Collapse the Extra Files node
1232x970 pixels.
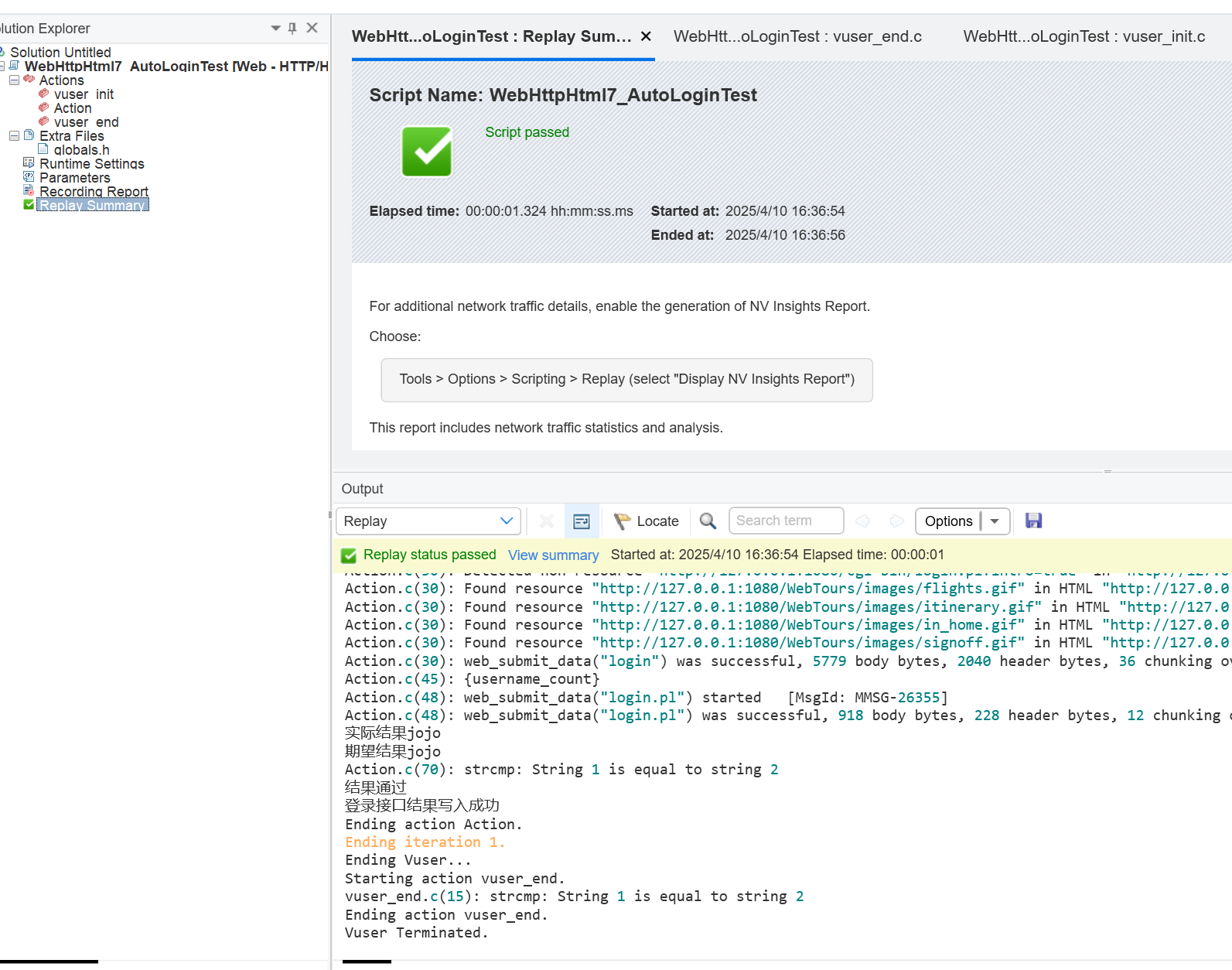click(x=14, y=135)
